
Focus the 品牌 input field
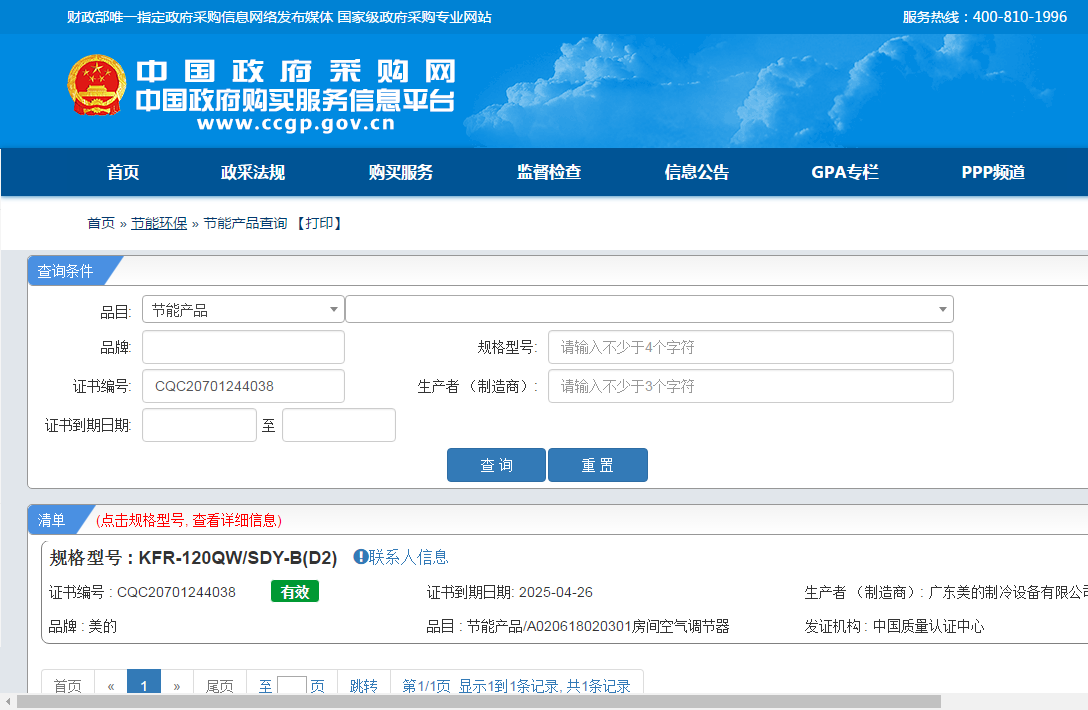click(x=244, y=347)
